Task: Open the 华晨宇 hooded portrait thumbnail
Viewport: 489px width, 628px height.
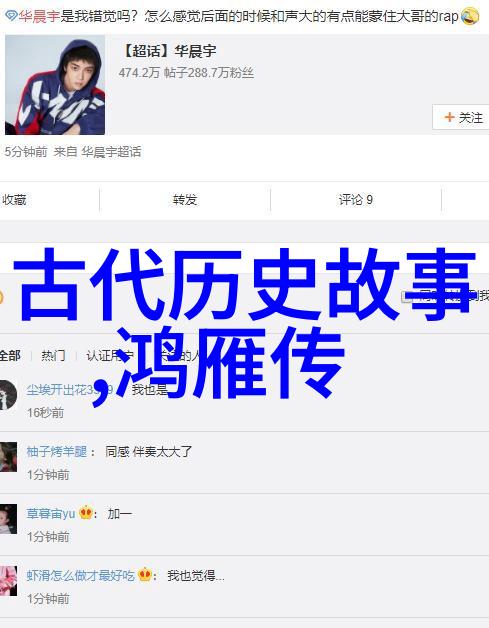Action: click(55, 85)
